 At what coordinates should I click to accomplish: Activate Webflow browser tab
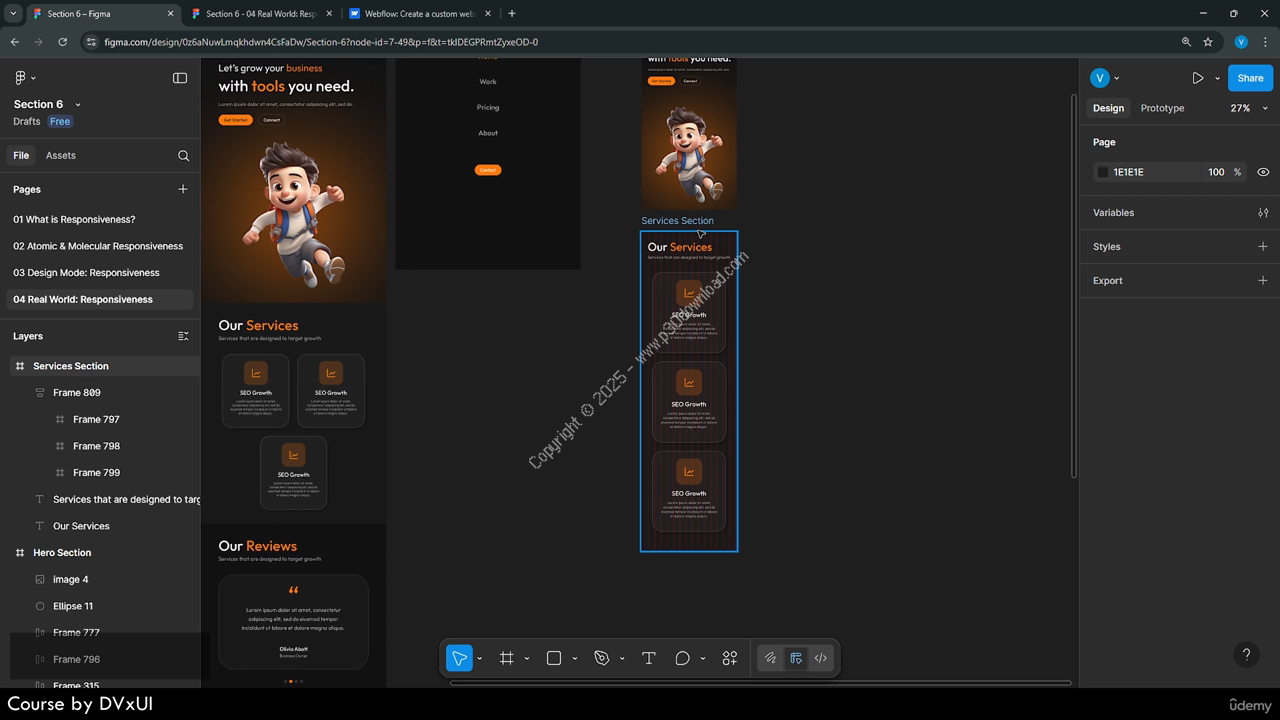(420, 14)
